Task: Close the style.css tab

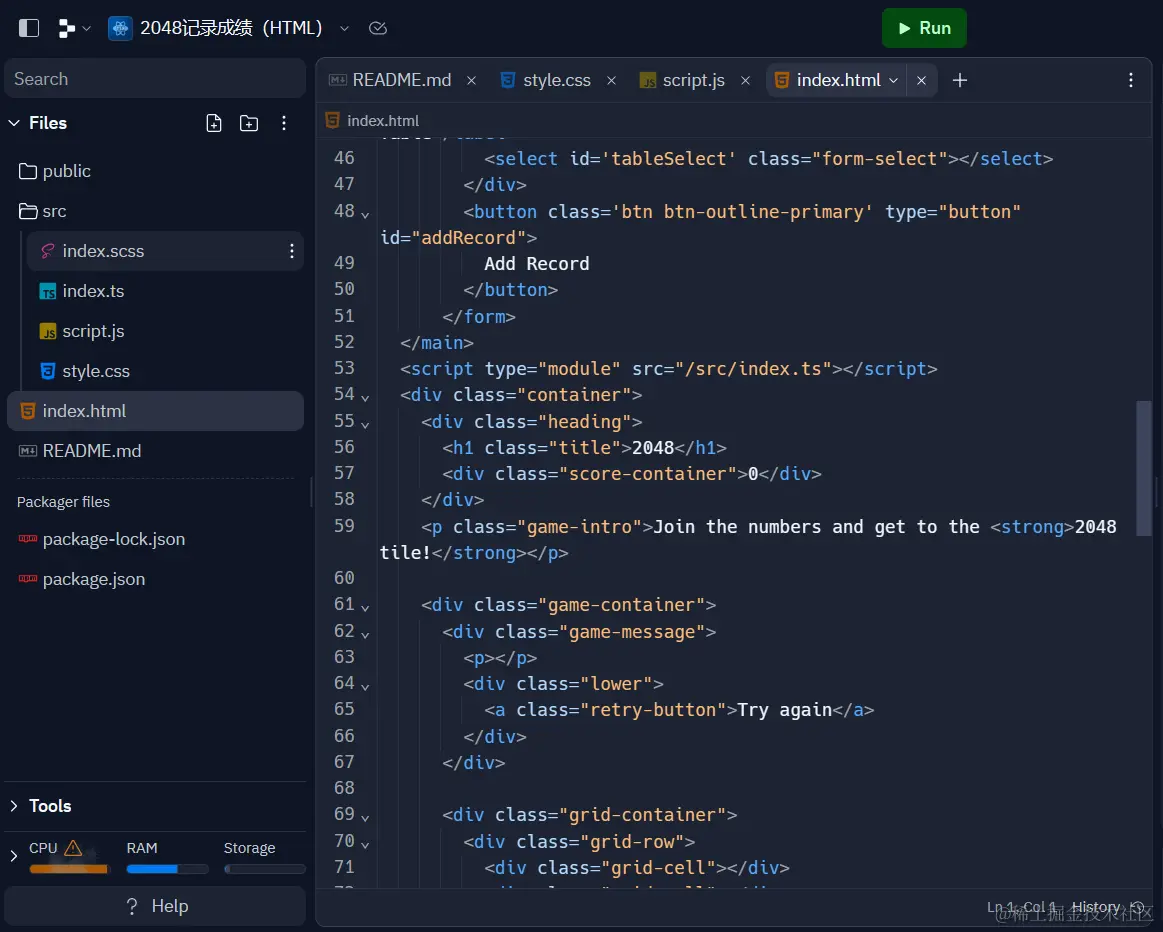Action: pyautogui.click(x=611, y=80)
